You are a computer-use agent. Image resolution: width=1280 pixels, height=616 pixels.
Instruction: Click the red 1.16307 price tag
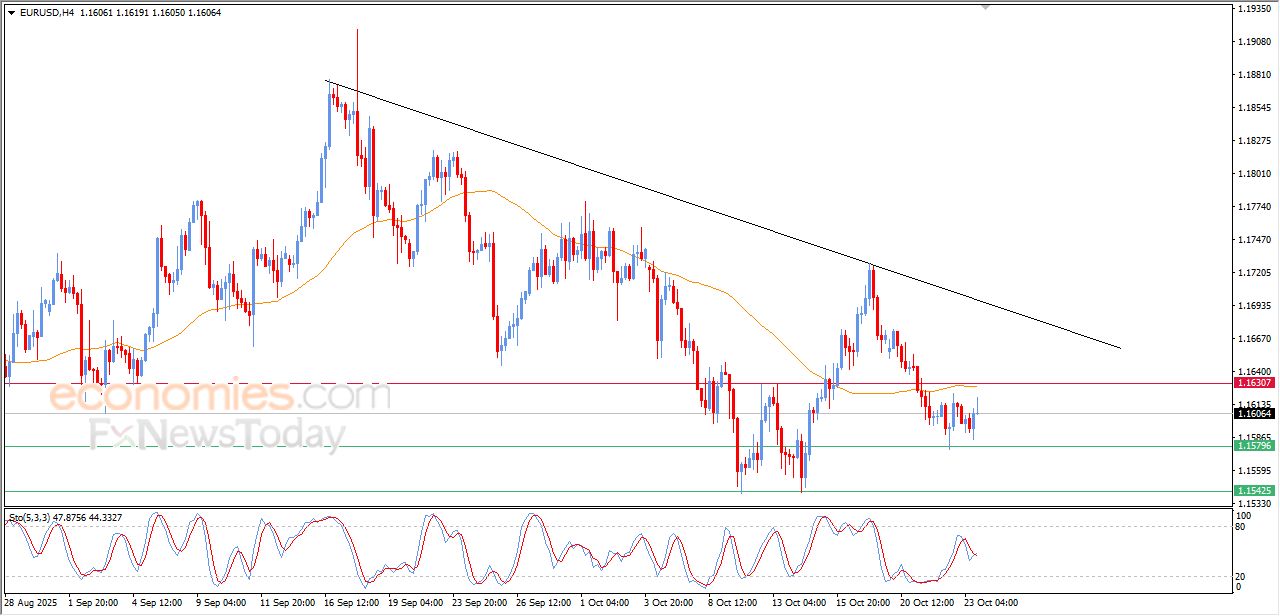[x=1253, y=383]
